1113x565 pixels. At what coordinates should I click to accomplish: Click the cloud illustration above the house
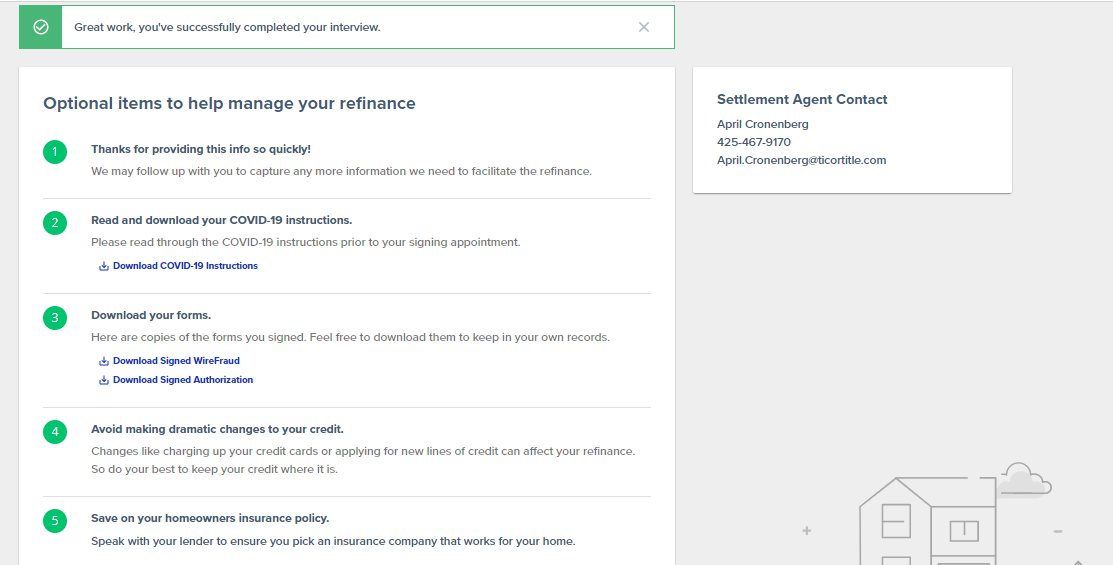pyautogui.click(x=1024, y=480)
